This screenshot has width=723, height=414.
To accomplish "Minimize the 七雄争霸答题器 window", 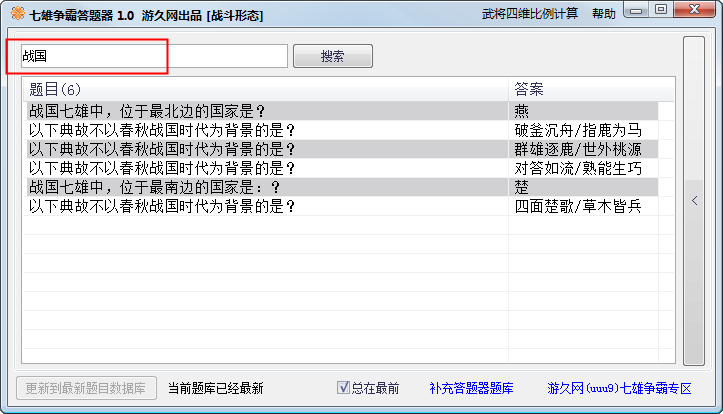I will click(636, 10).
